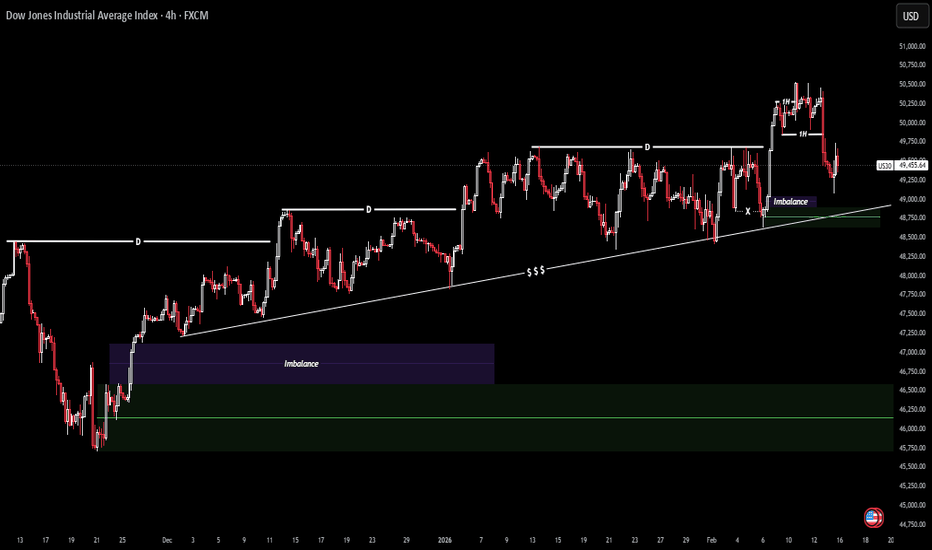Click the 49,000.00 price axis label

pyautogui.click(x=912, y=199)
